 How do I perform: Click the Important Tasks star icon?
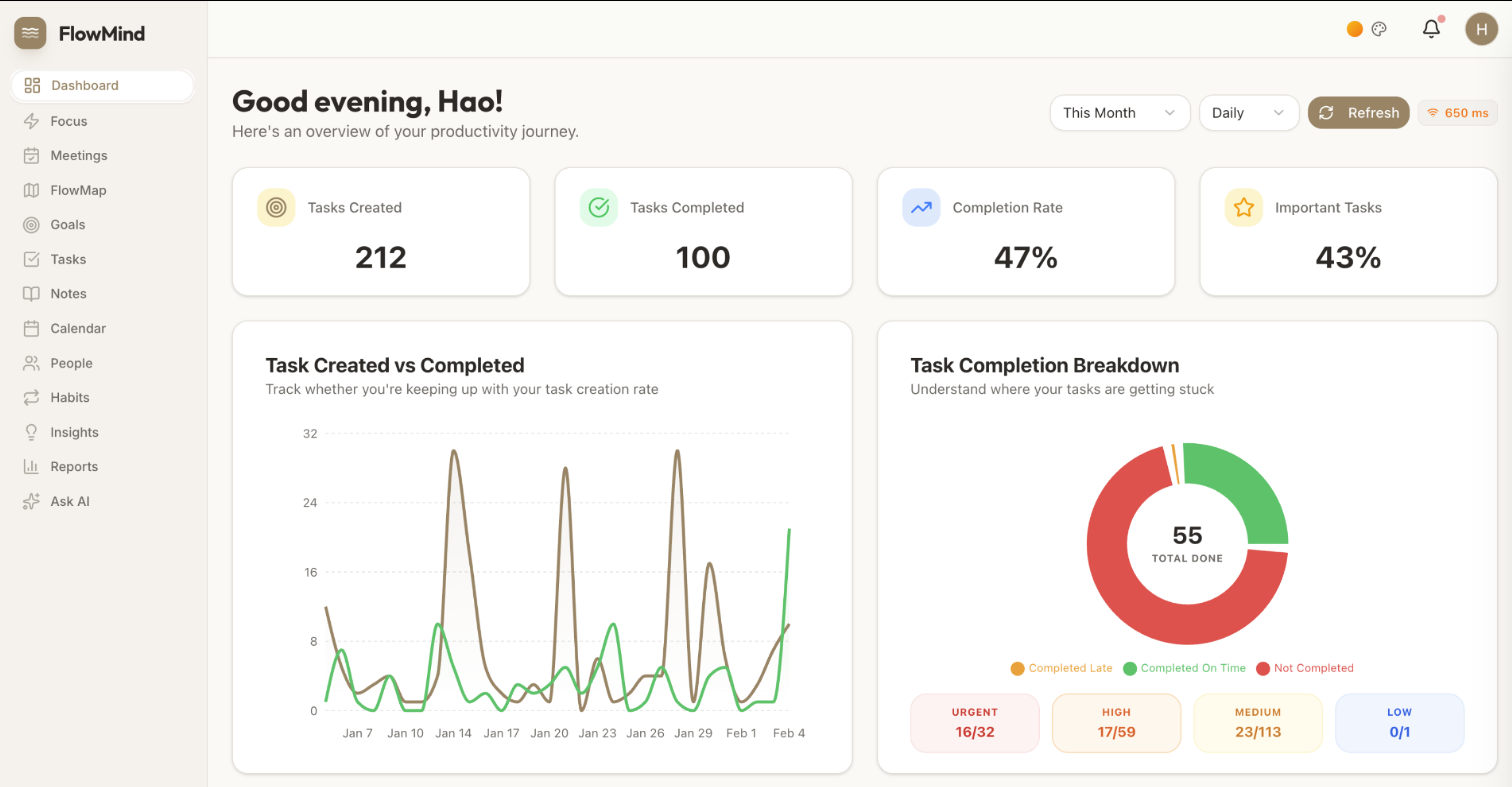1243,207
